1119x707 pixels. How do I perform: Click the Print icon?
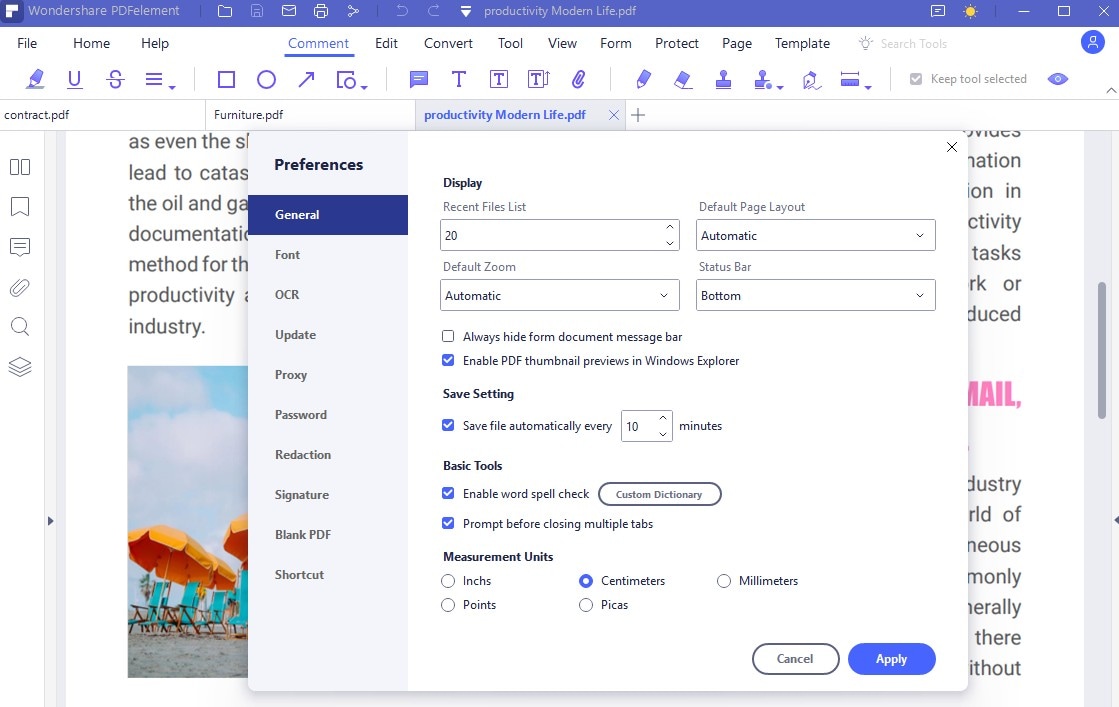pyautogui.click(x=321, y=11)
